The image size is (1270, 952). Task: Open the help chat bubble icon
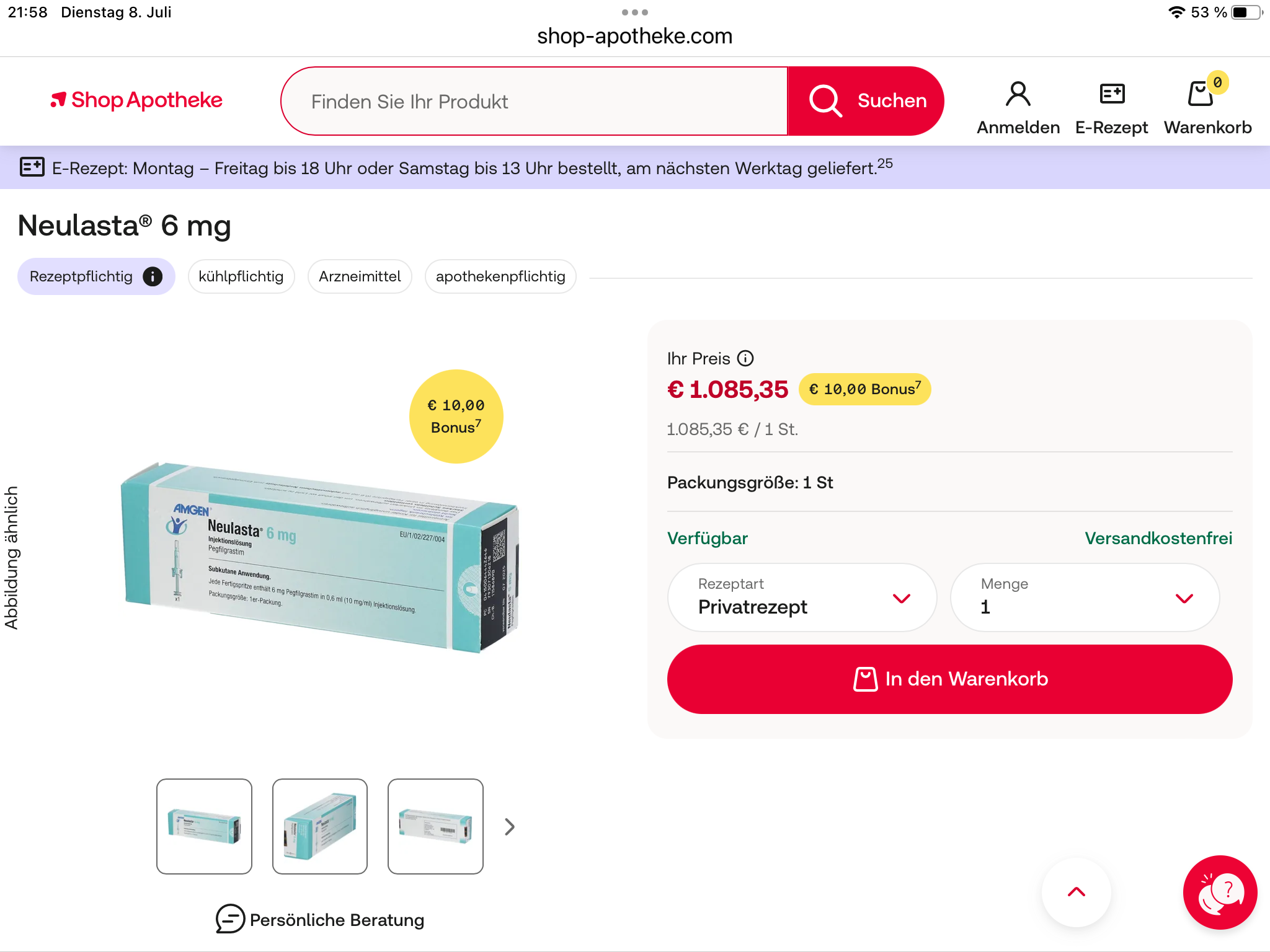click(1219, 892)
